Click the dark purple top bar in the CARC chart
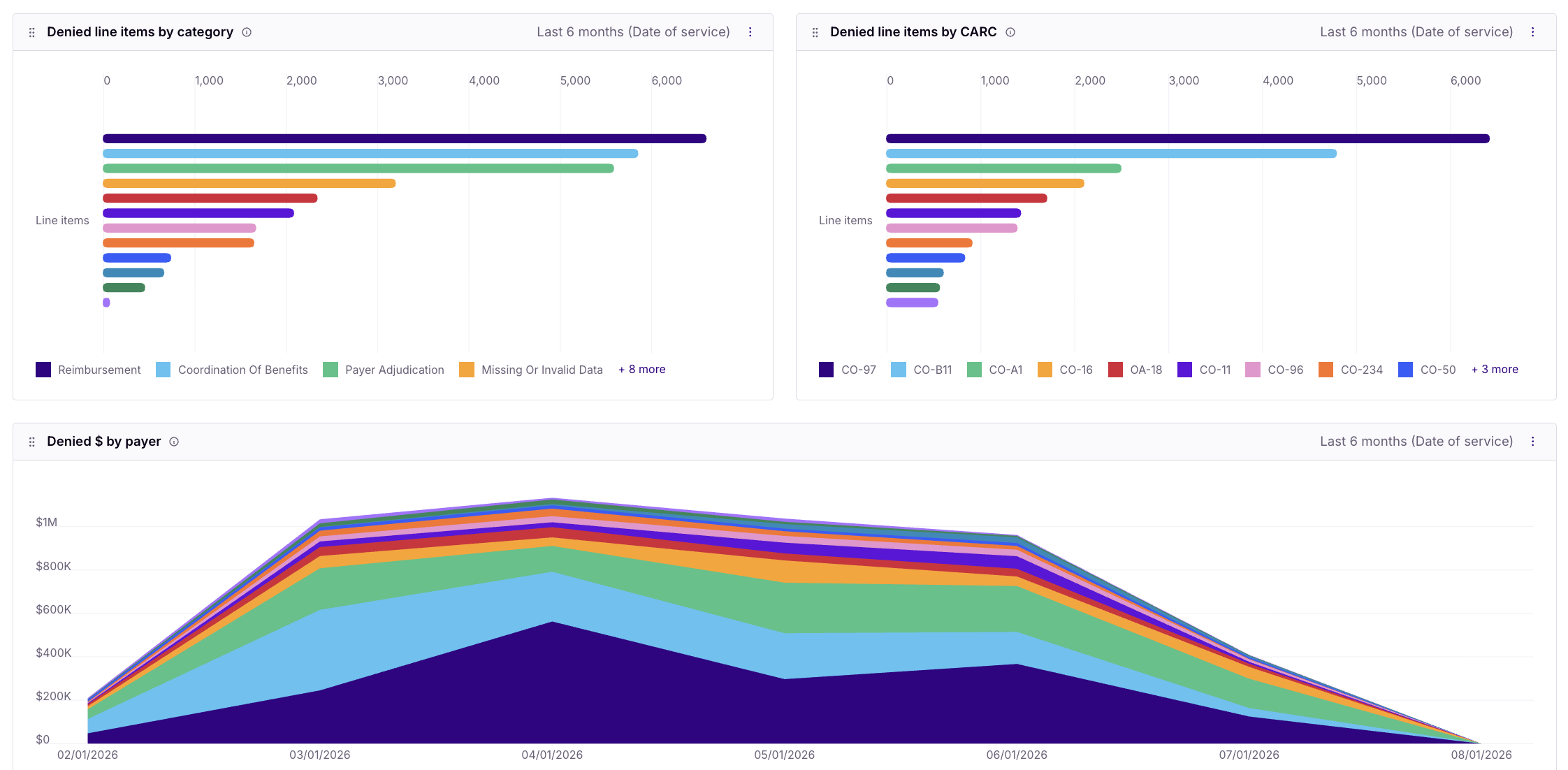 (x=1188, y=138)
